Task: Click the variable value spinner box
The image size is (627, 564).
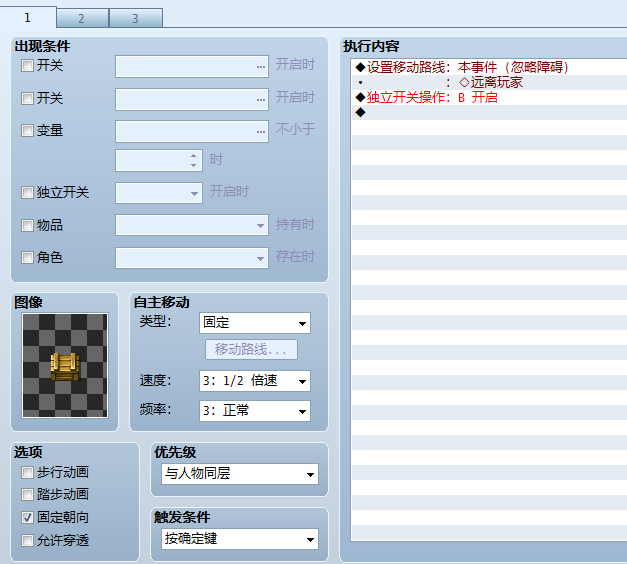Action: click(x=159, y=160)
